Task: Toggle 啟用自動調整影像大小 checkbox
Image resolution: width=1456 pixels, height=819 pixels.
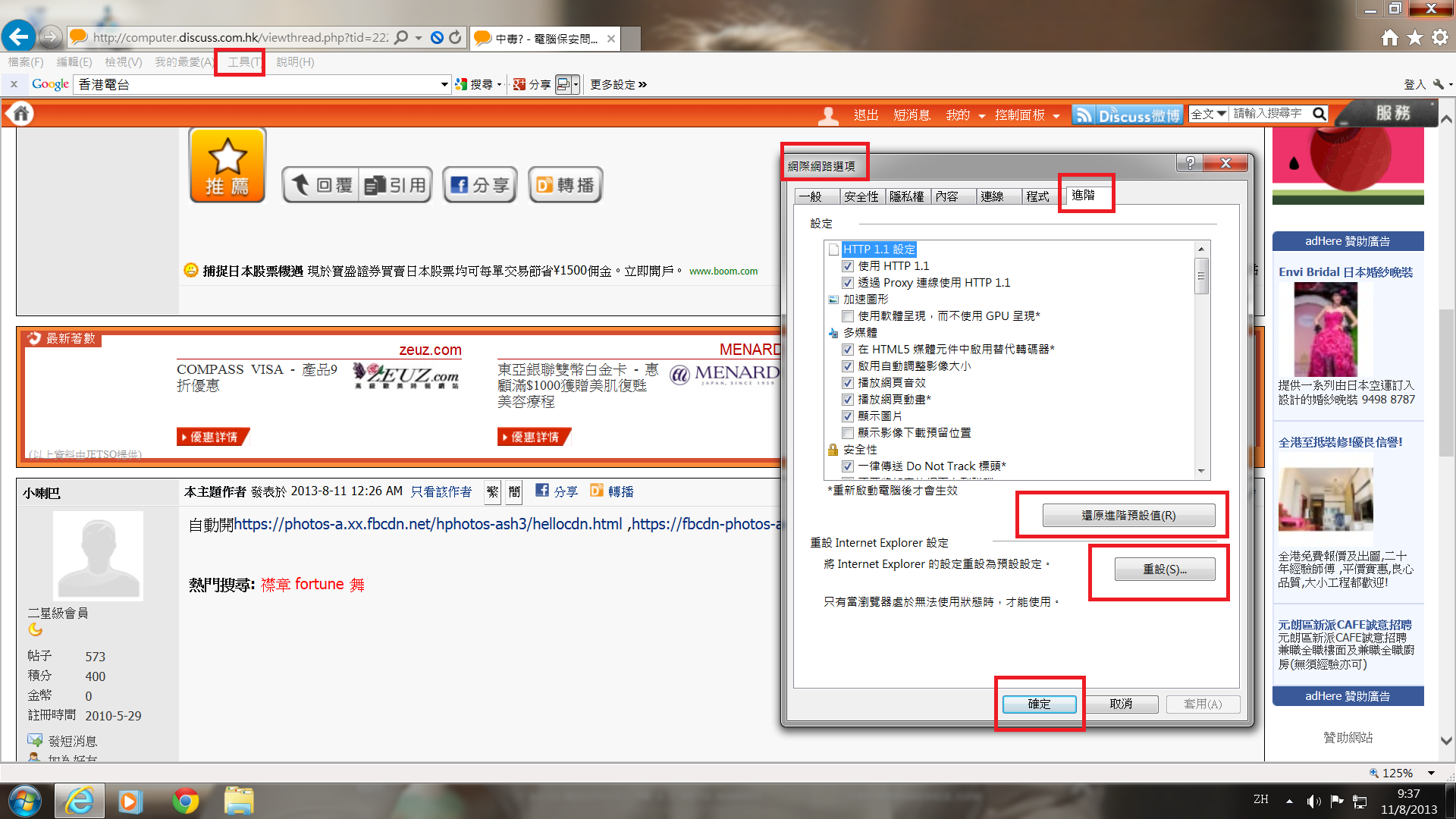Action: [x=848, y=366]
